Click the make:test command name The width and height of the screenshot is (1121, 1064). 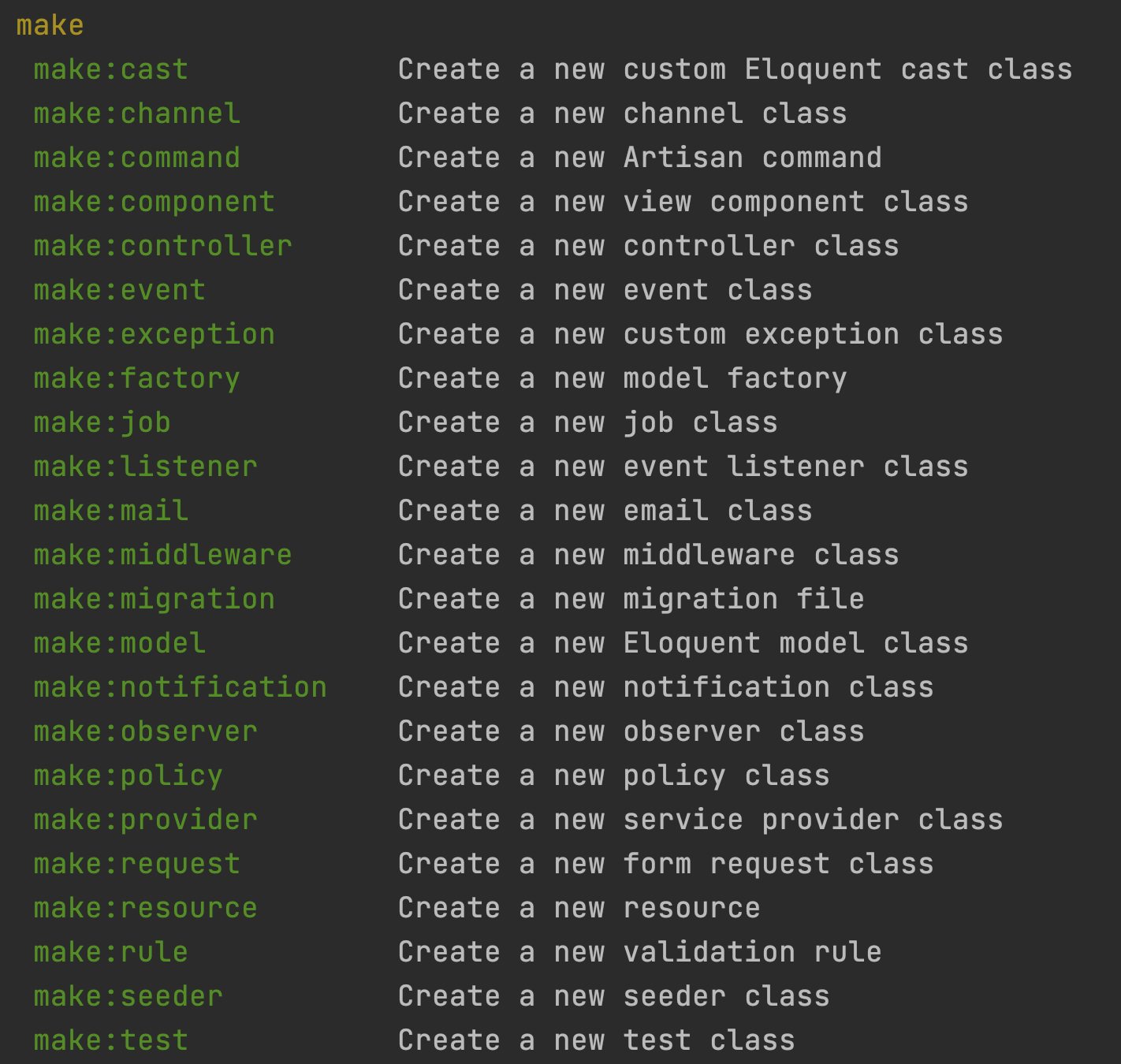(x=111, y=1040)
